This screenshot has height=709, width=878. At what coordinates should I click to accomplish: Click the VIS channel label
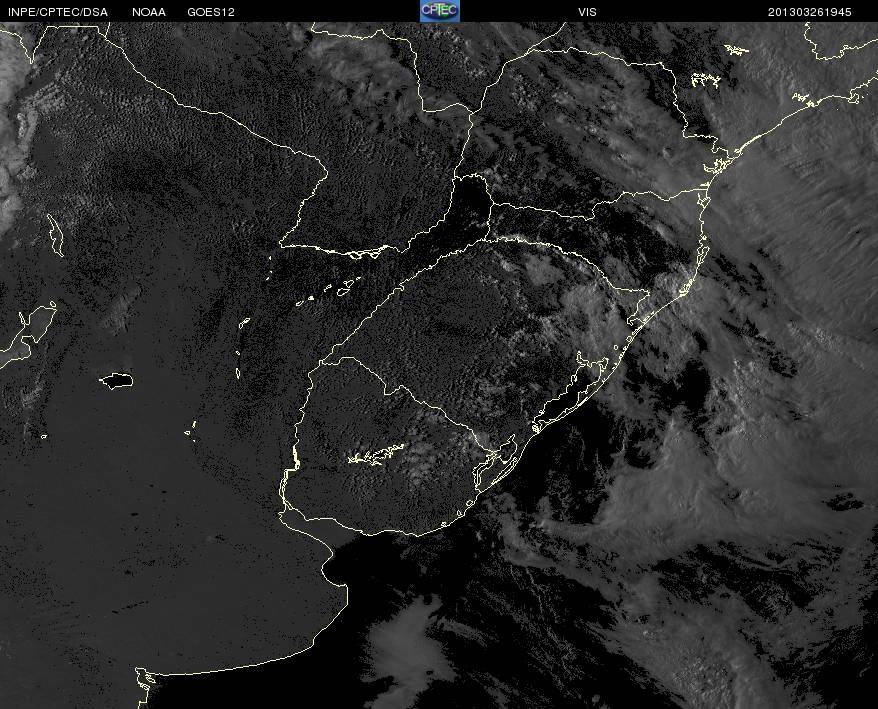click(587, 12)
